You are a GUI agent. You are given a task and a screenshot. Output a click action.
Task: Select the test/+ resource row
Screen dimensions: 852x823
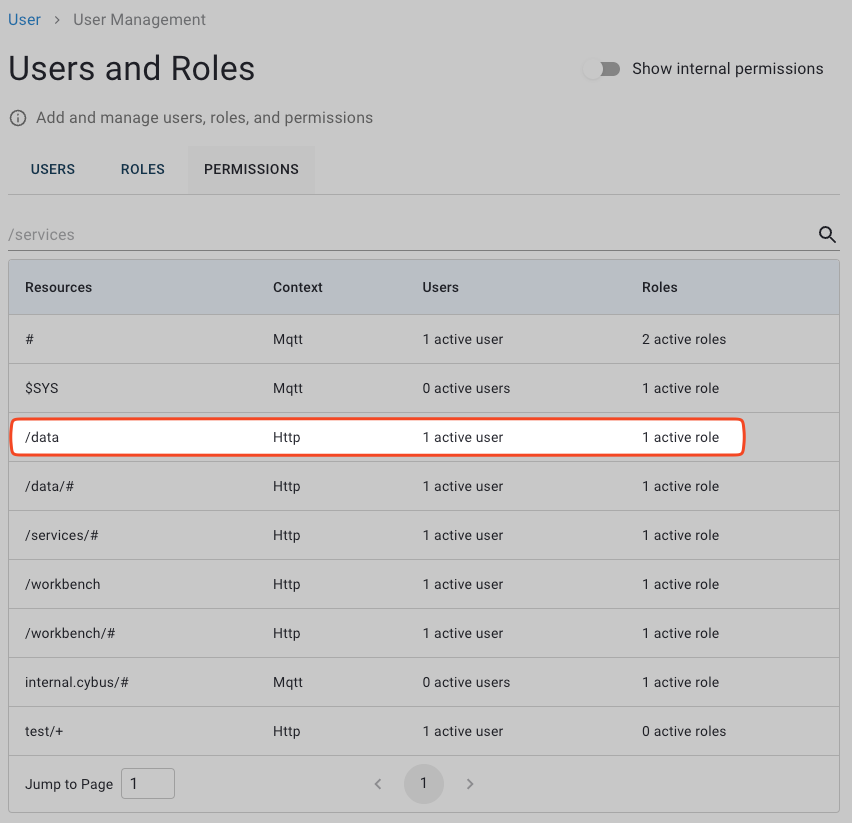[377, 731]
